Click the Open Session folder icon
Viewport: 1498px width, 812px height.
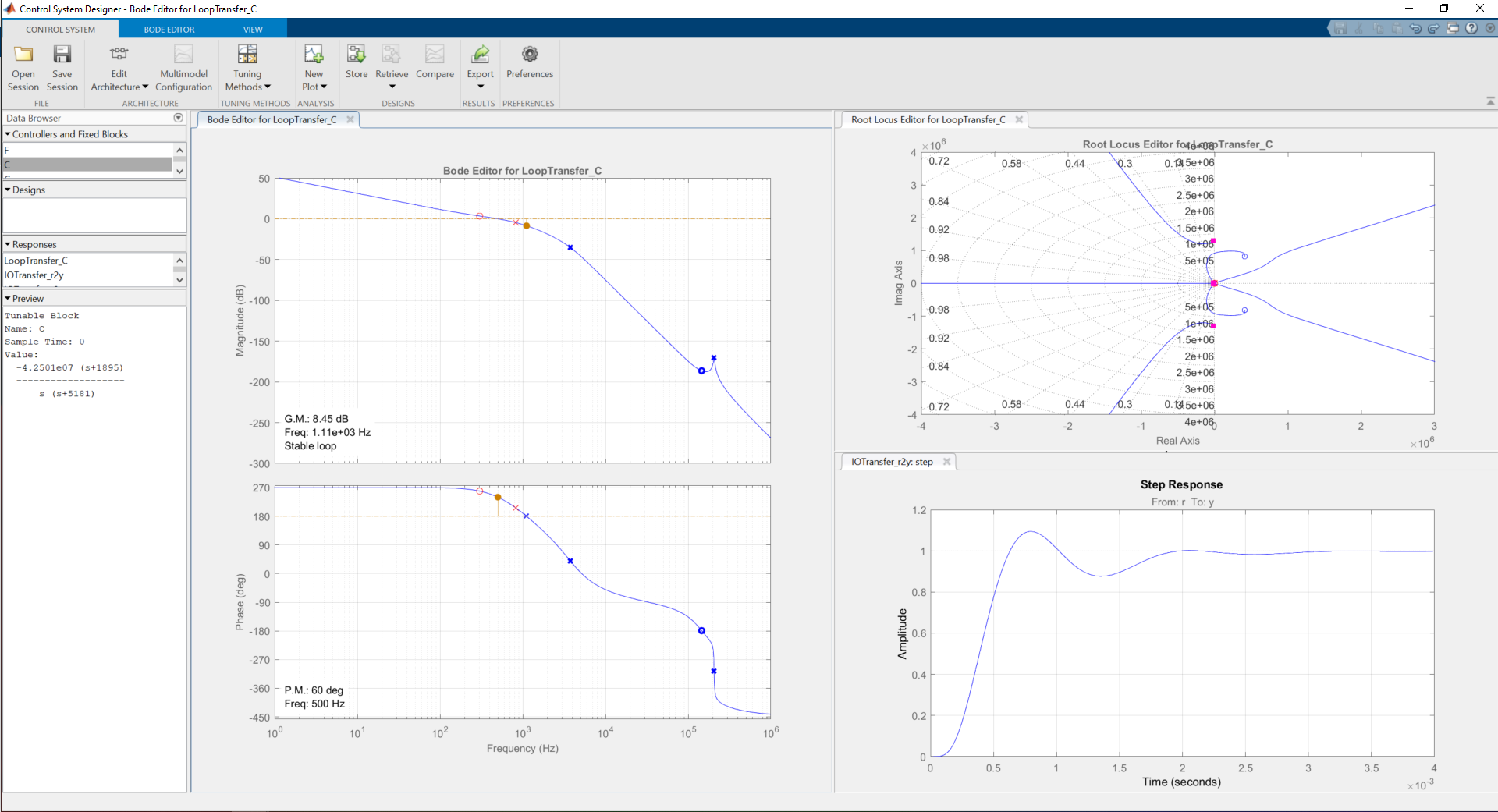[23, 55]
